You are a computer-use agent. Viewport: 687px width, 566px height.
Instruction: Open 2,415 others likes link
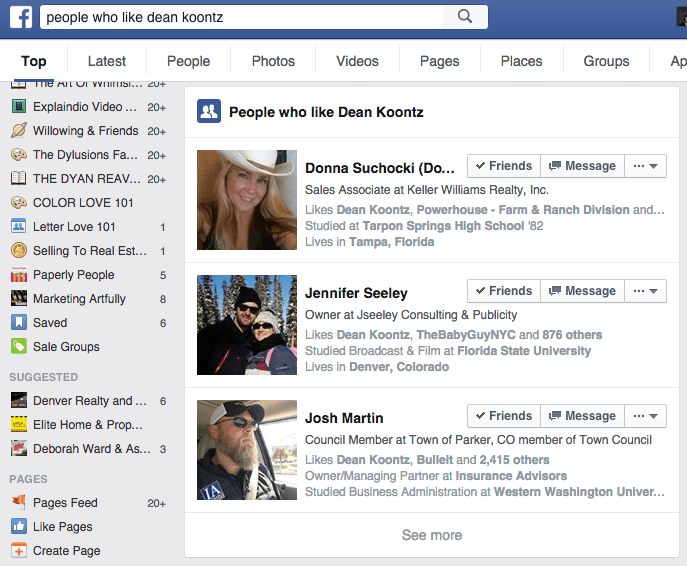pos(514,460)
